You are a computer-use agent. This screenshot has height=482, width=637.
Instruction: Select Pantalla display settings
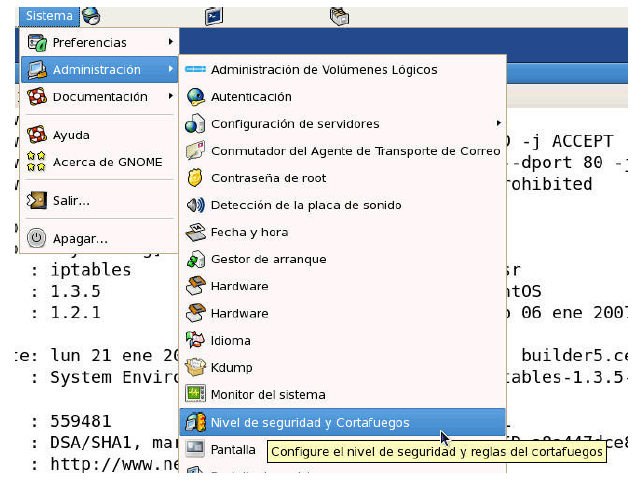tap(233, 450)
